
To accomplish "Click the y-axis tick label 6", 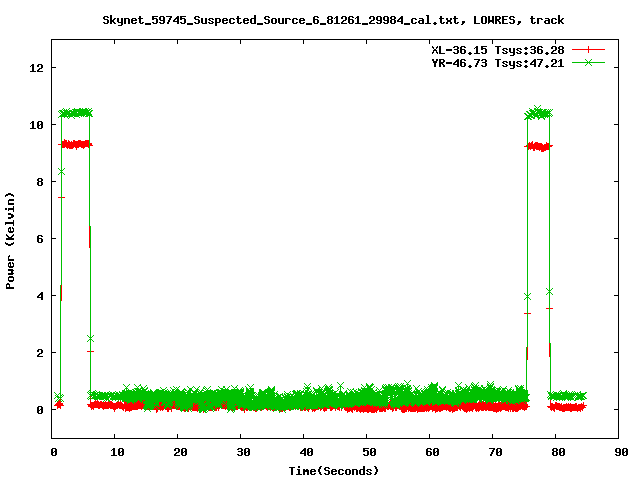I will pyautogui.click(x=40, y=239).
